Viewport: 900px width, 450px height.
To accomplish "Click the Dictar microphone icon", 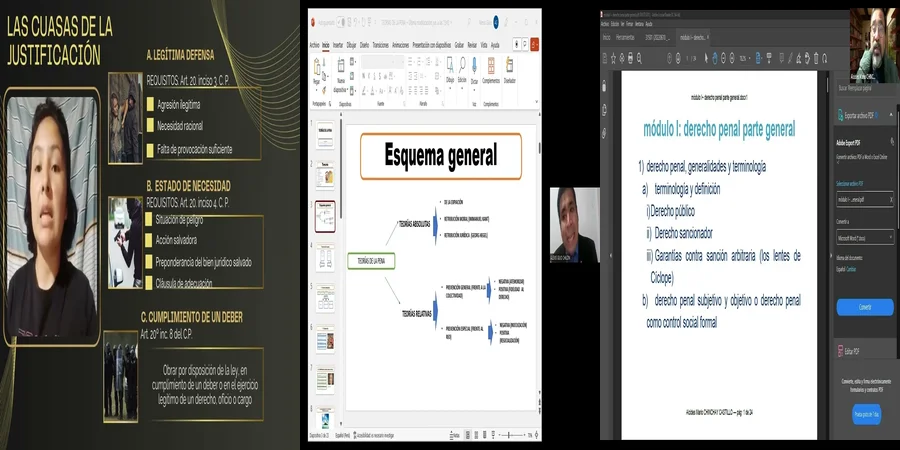I will click(x=474, y=65).
